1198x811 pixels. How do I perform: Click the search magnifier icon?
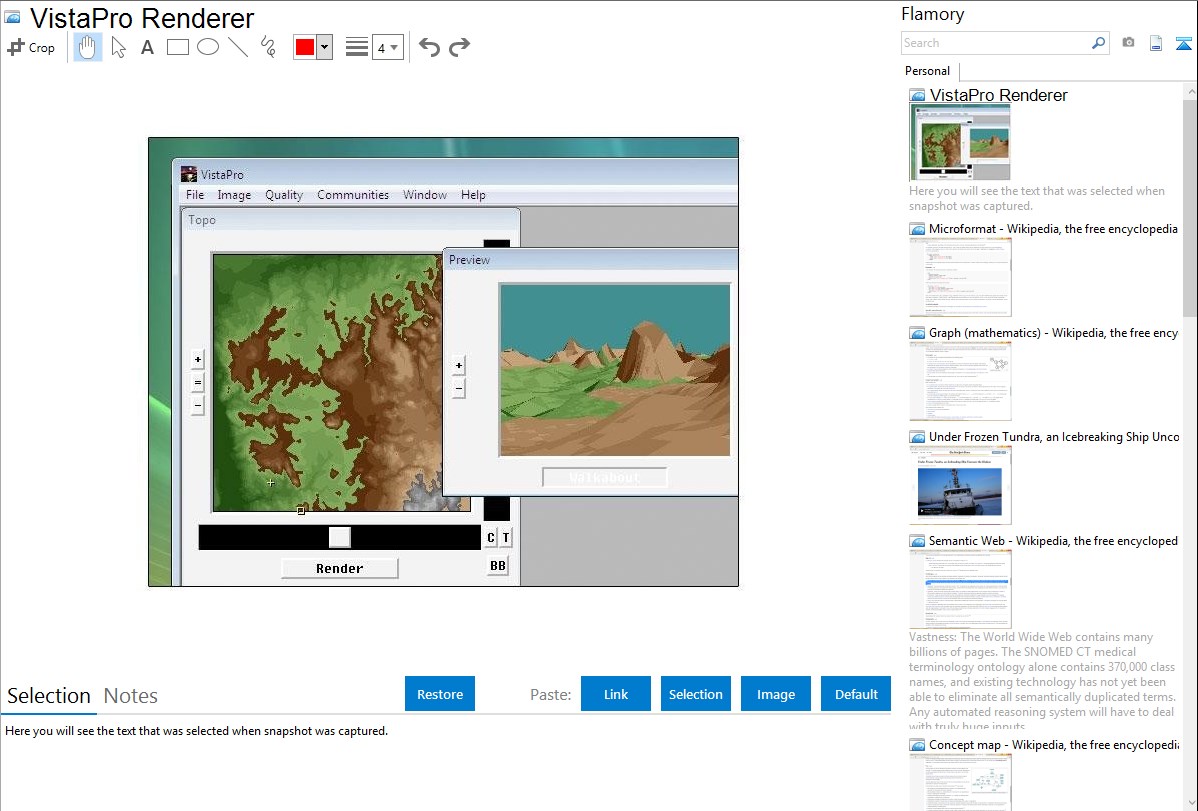click(x=1098, y=43)
